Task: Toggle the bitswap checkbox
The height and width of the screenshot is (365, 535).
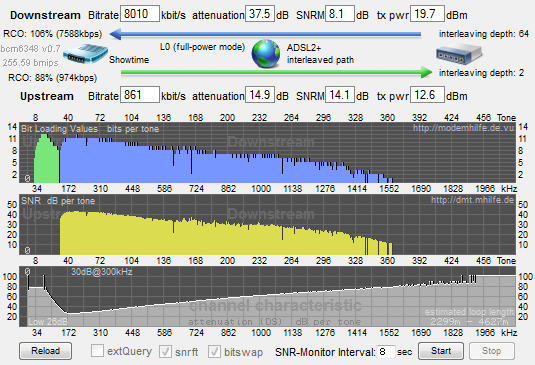Action: click(x=214, y=351)
